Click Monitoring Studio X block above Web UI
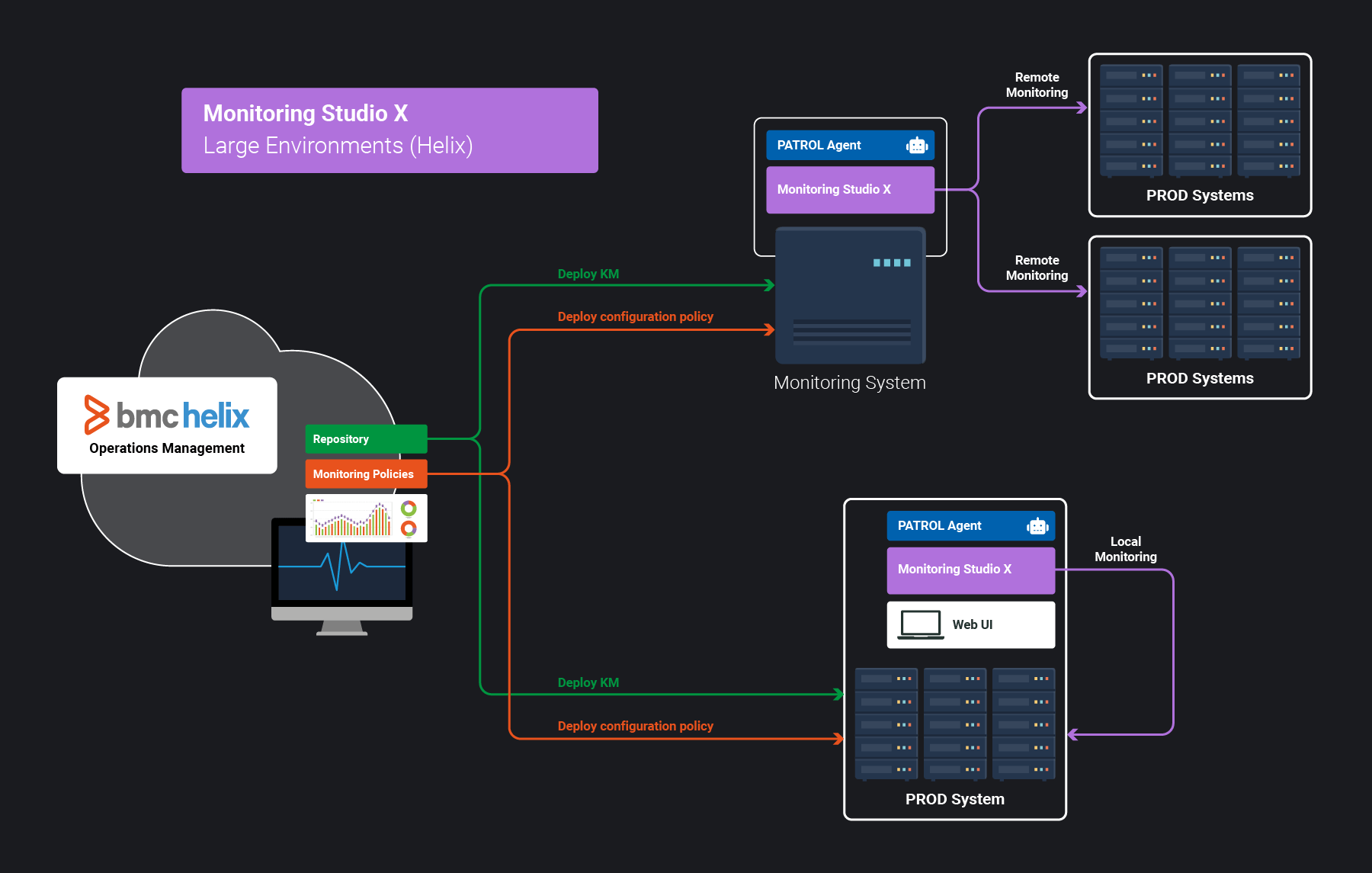1372x873 pixels. [x=970, y=570]
